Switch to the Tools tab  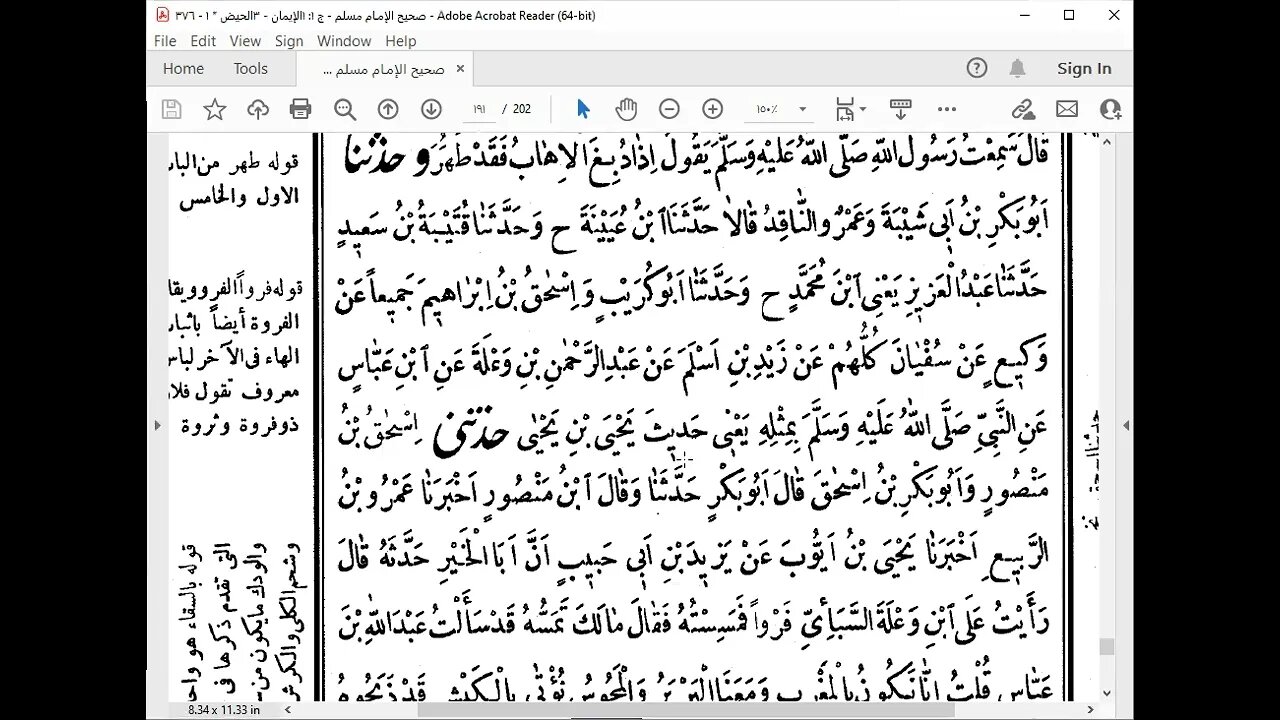click(x=251, y=68)
